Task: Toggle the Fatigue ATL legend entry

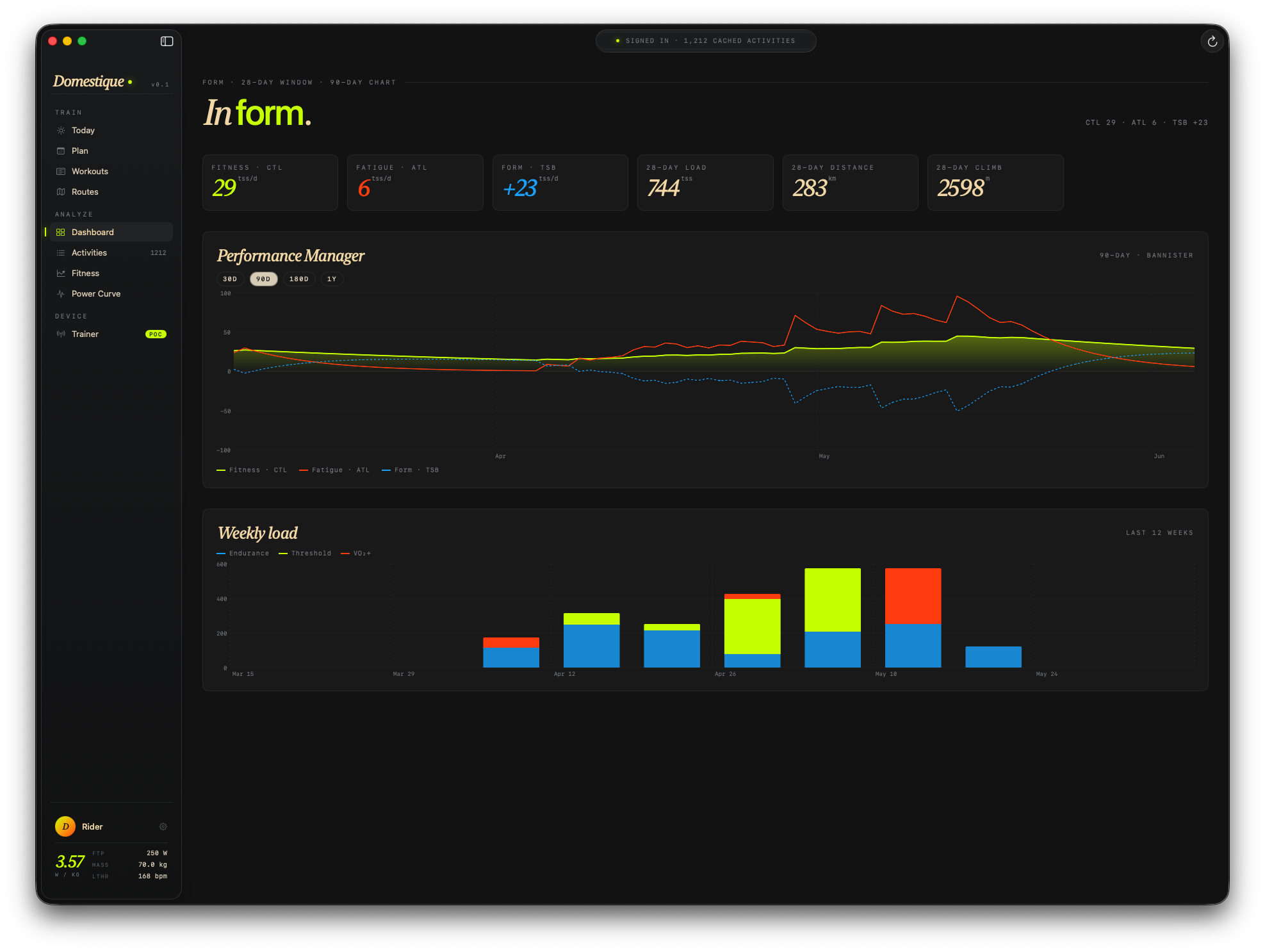Action: 334,470
